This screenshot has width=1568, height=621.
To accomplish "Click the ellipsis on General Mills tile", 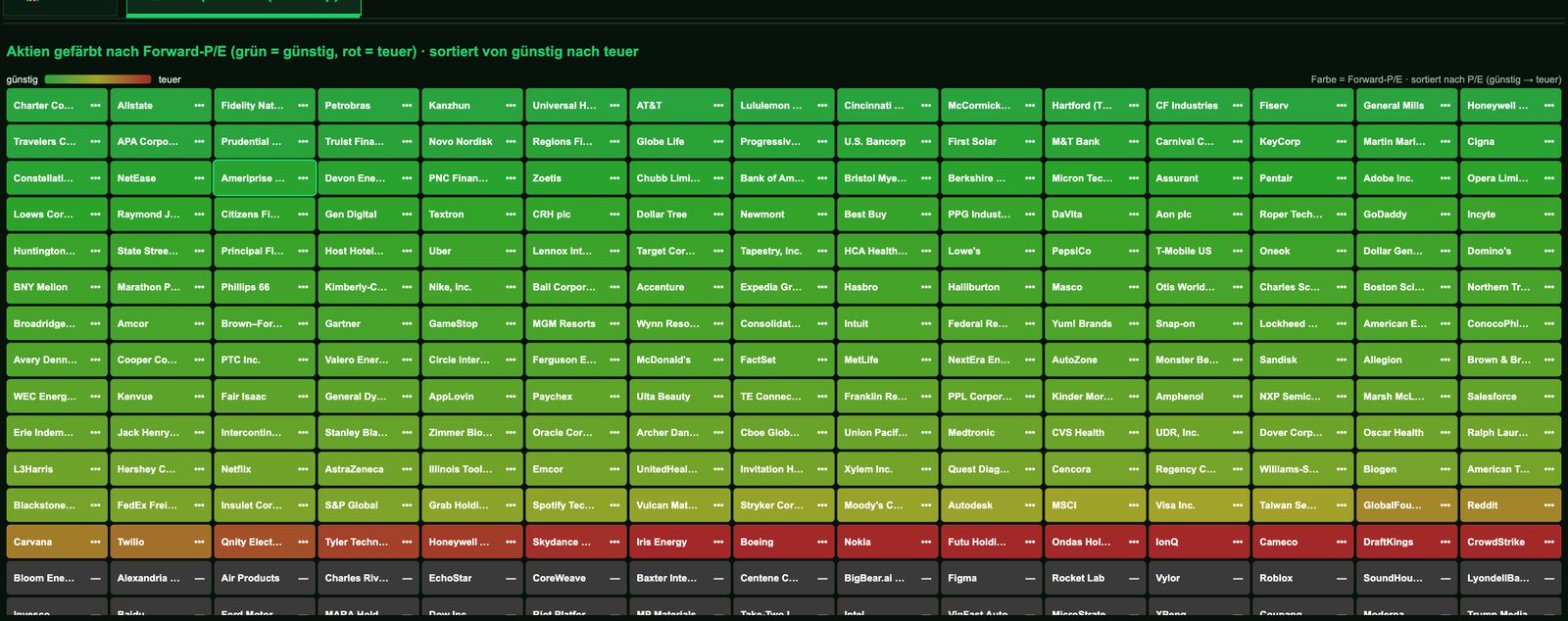I will click(1445, 106).
